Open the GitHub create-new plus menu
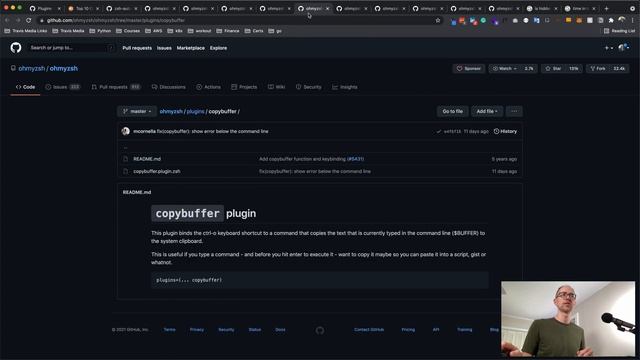The height and width of the screenshot is (360, 640). pyautogui.click(x=609, y=48)
